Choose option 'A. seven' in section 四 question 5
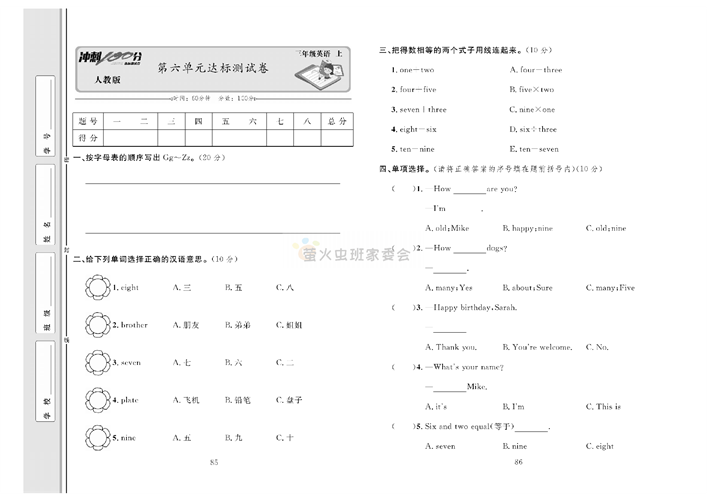 point(440,446)
